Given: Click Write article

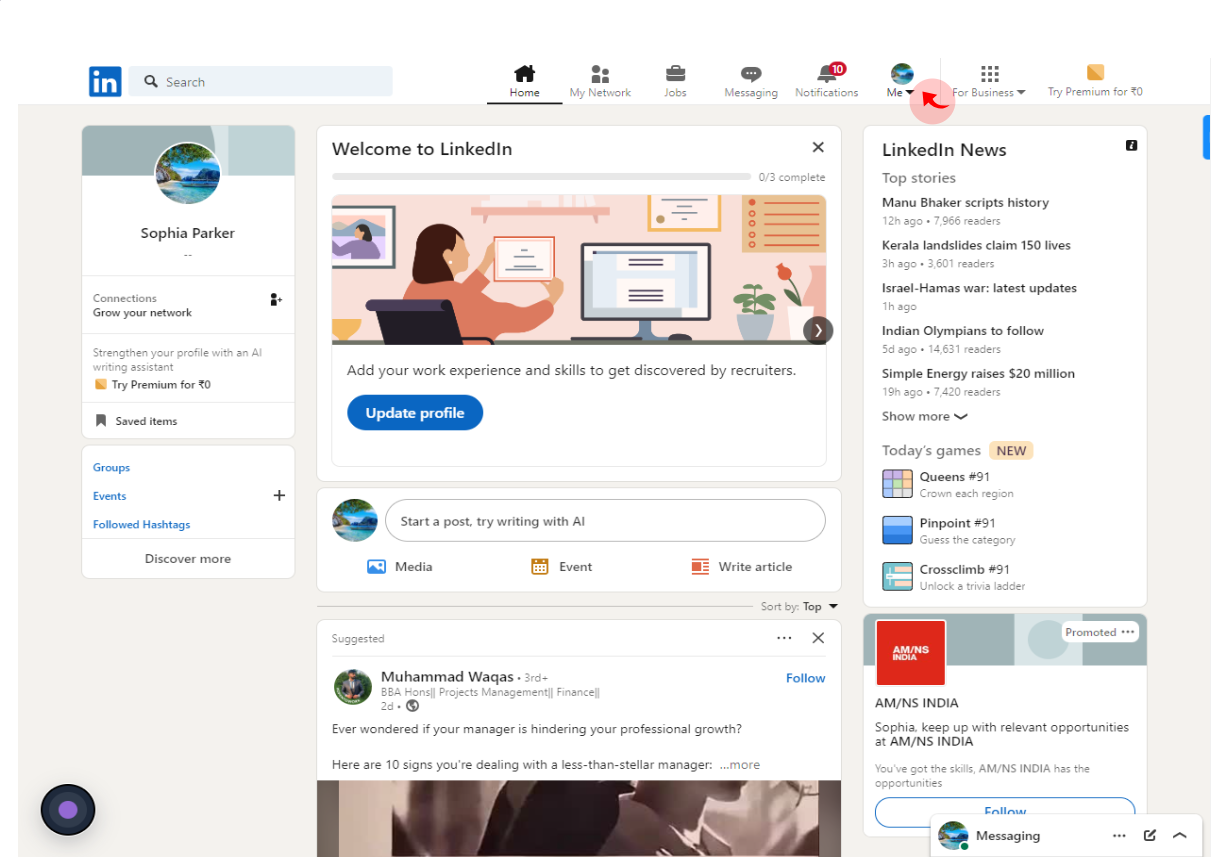Looking at the screenshot, I should click(742, 567).
